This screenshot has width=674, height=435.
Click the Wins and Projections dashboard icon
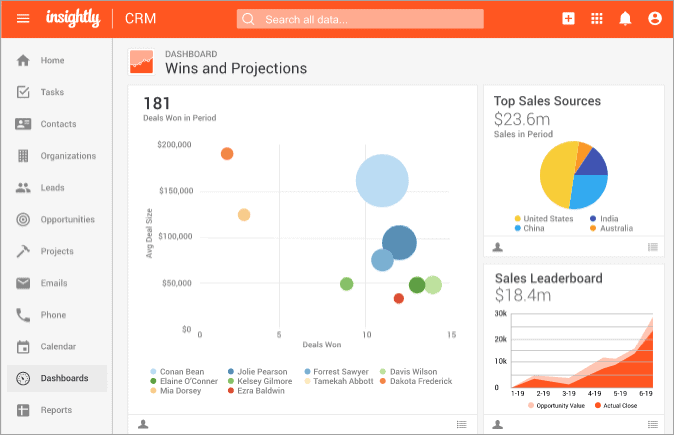142,61
